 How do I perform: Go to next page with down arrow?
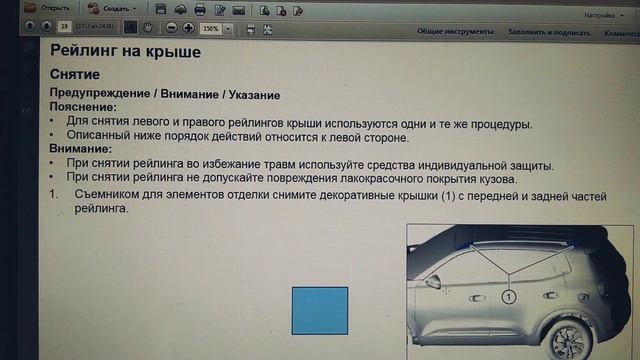pyautogui.click(x=46, y=27)
